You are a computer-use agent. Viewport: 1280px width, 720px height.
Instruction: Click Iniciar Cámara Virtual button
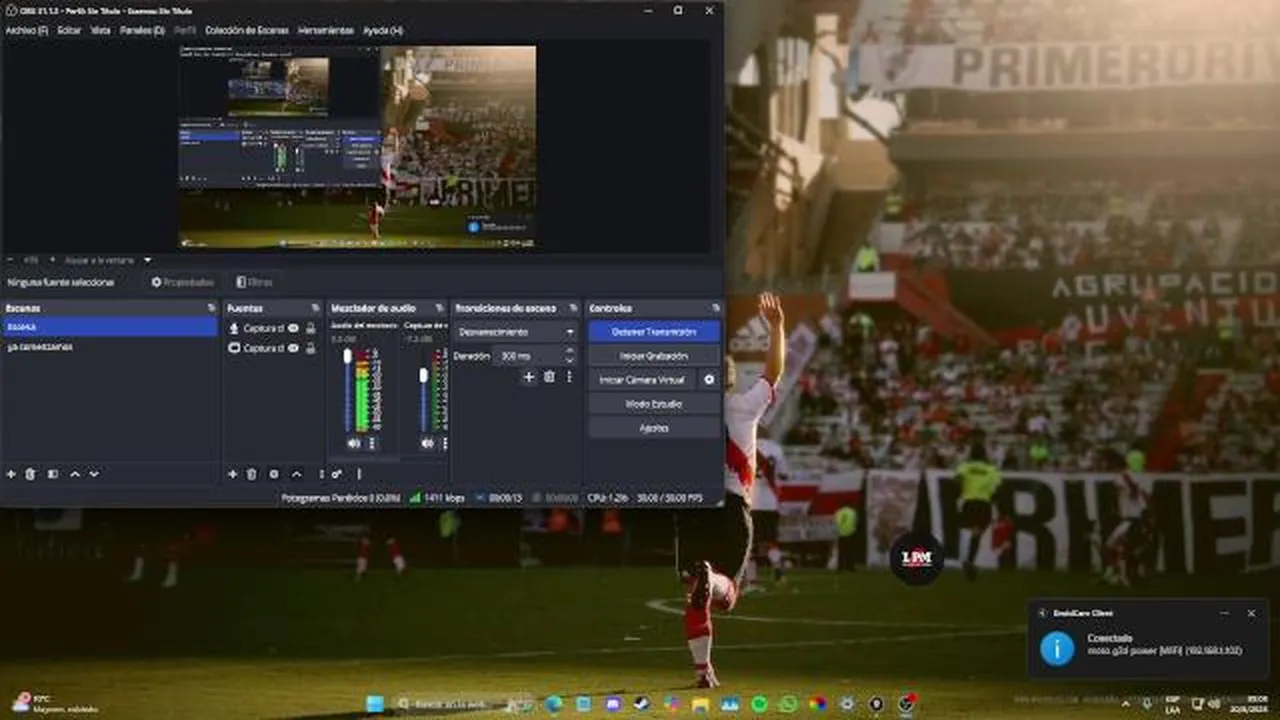tap(643, 380)
